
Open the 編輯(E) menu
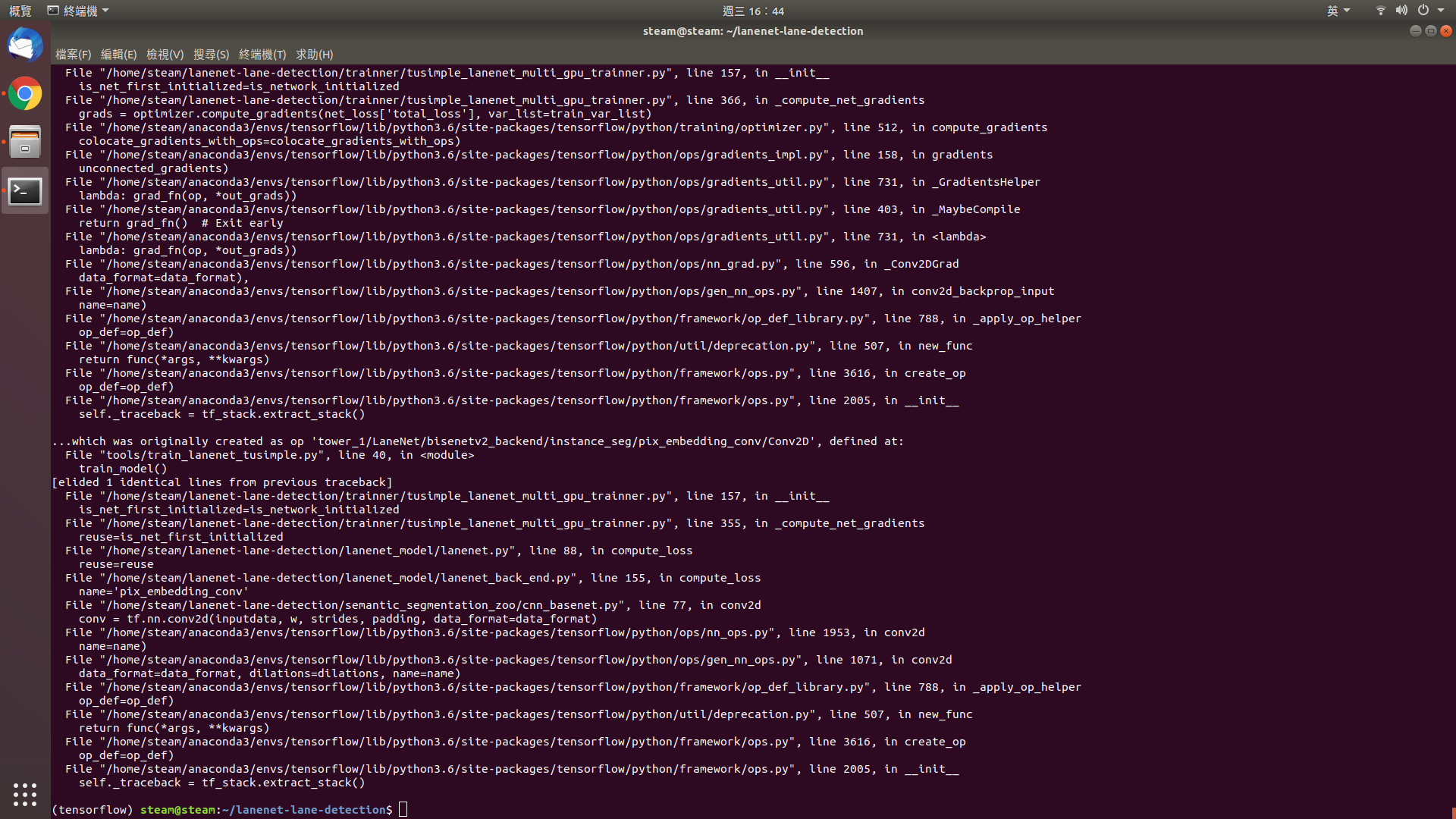[118, 54]
